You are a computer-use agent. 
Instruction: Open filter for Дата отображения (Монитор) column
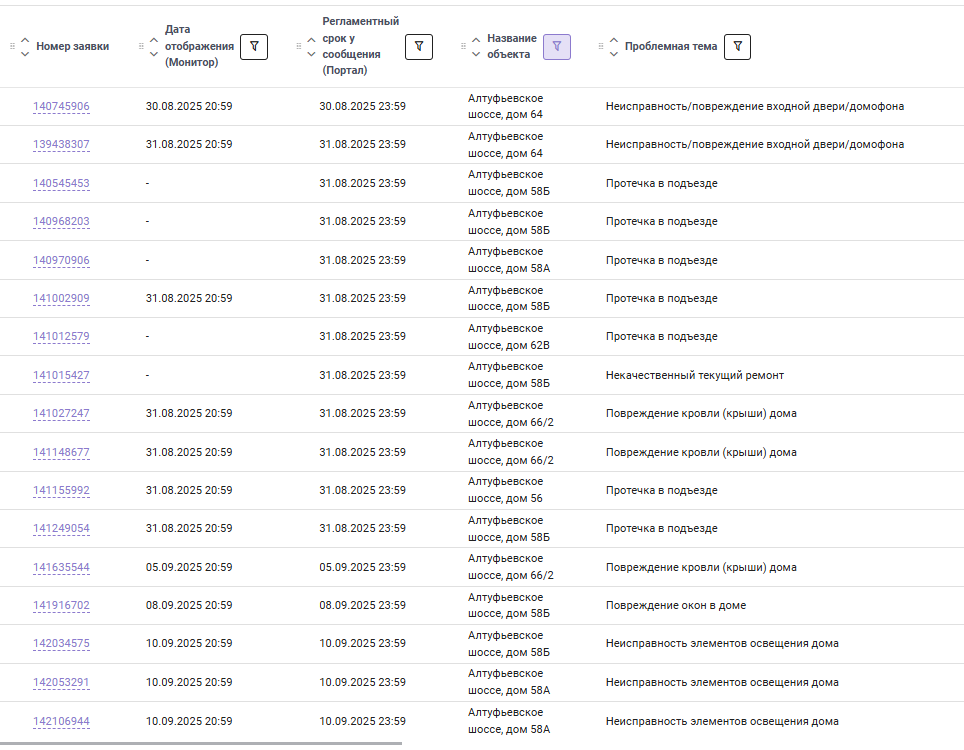(254, 47)
